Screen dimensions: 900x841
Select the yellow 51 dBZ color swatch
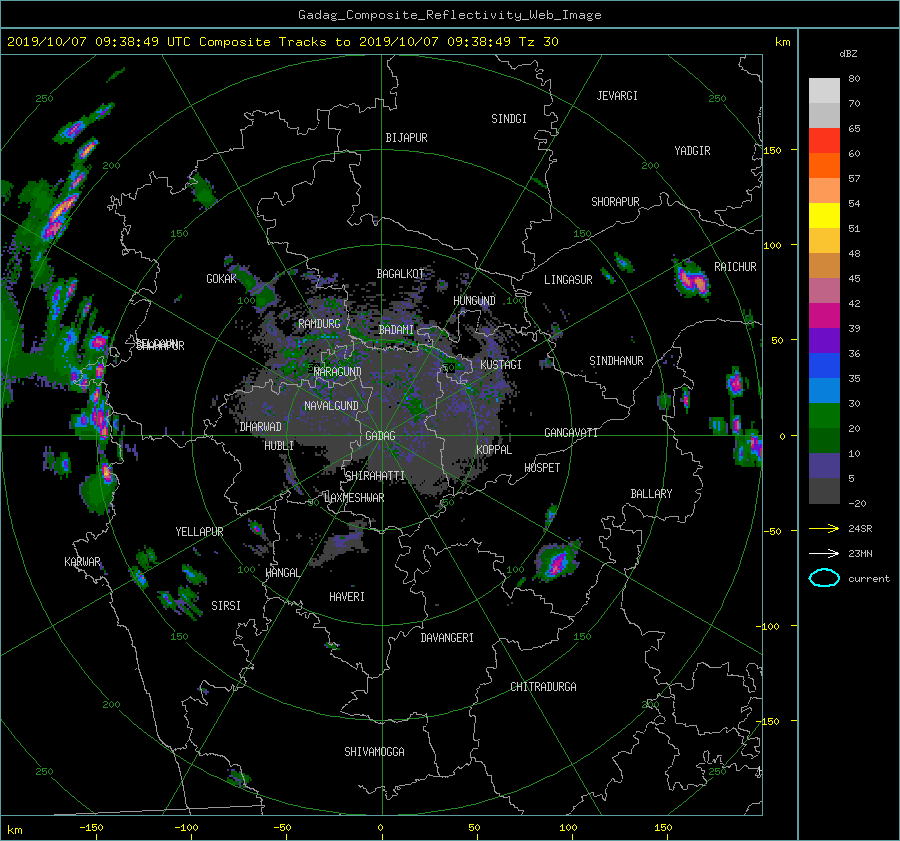pyautogui.click(x=824, y=216)
